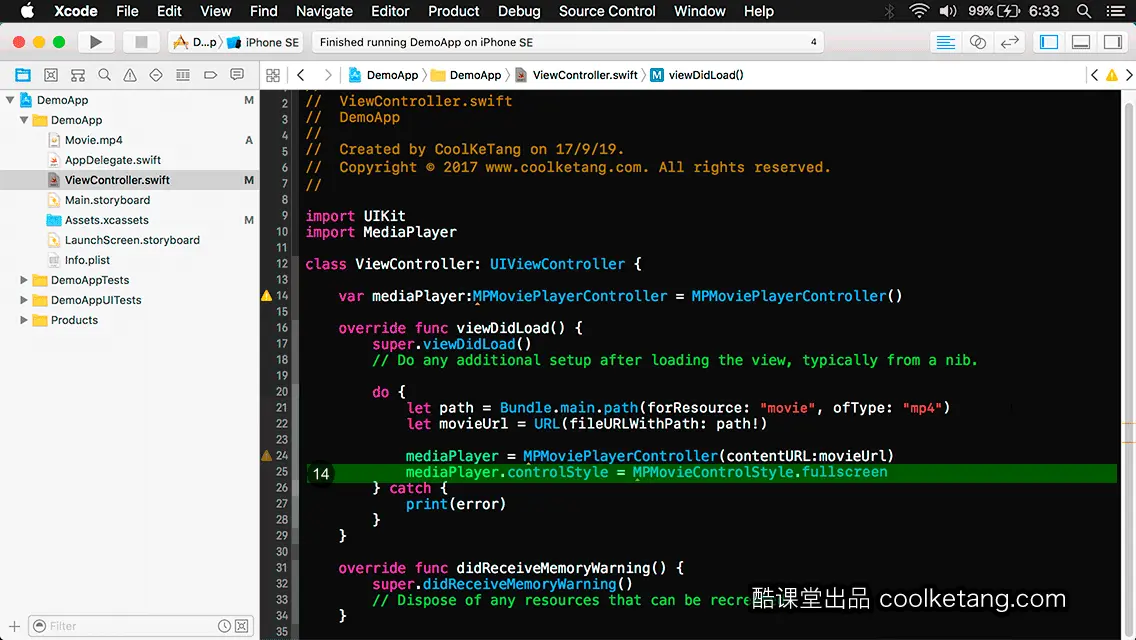Expand the DemoAppUITests folder

[24, 299]
